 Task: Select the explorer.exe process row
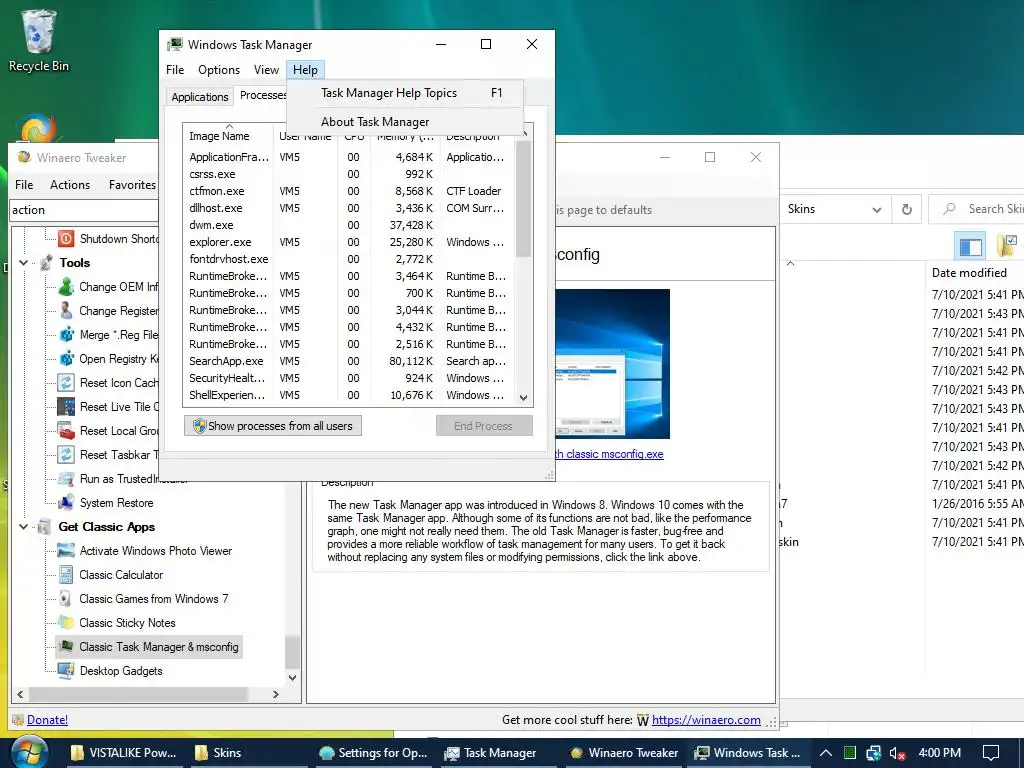click(x=349, y=242)
